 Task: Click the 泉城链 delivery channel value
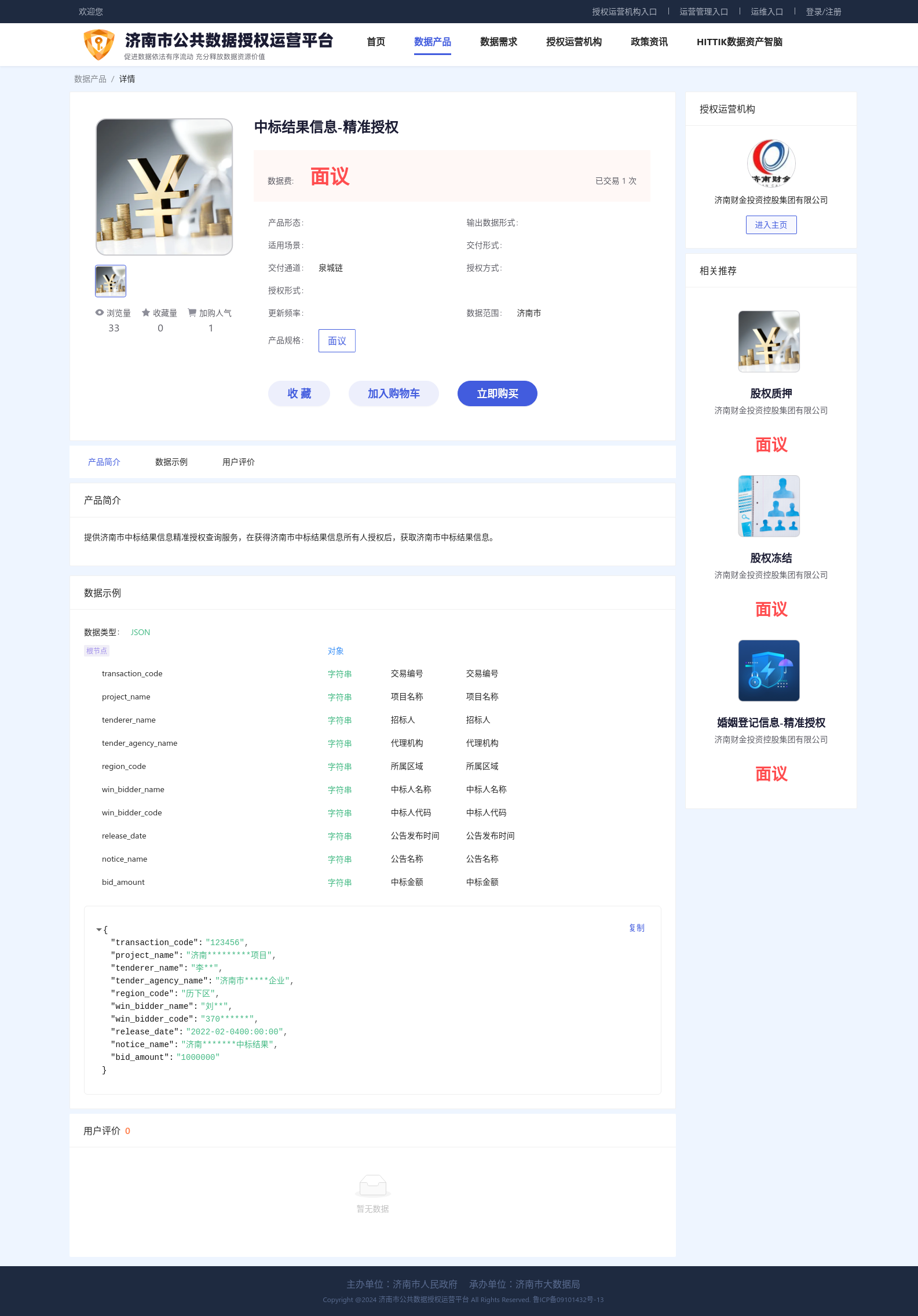(331, 268)
